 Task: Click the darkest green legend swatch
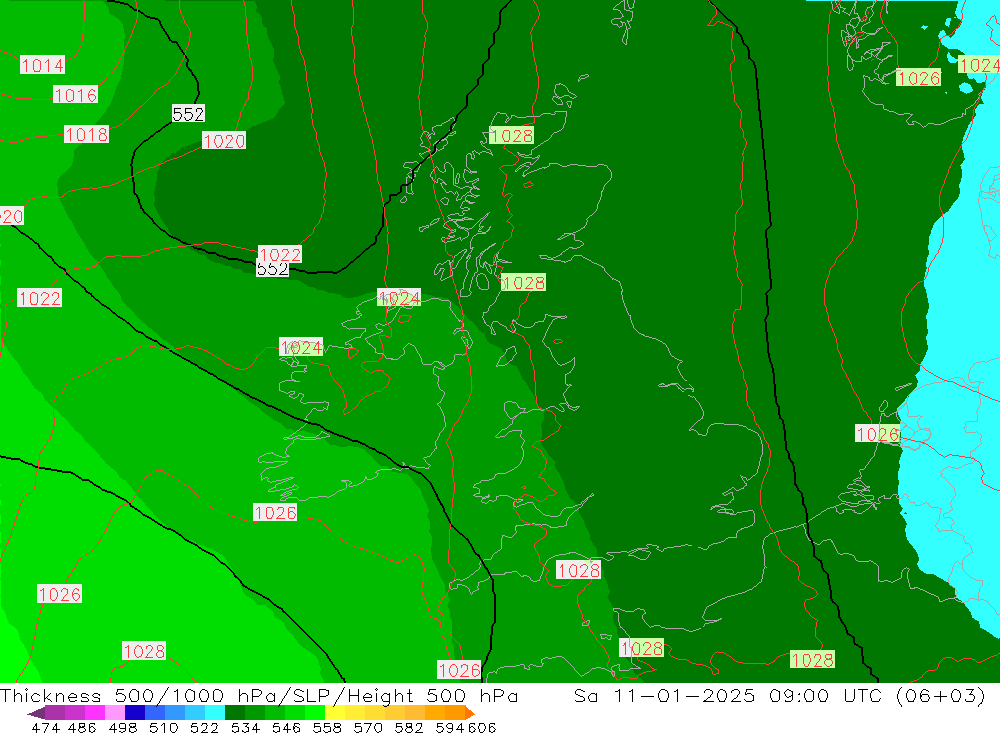[x=235, y=713]
